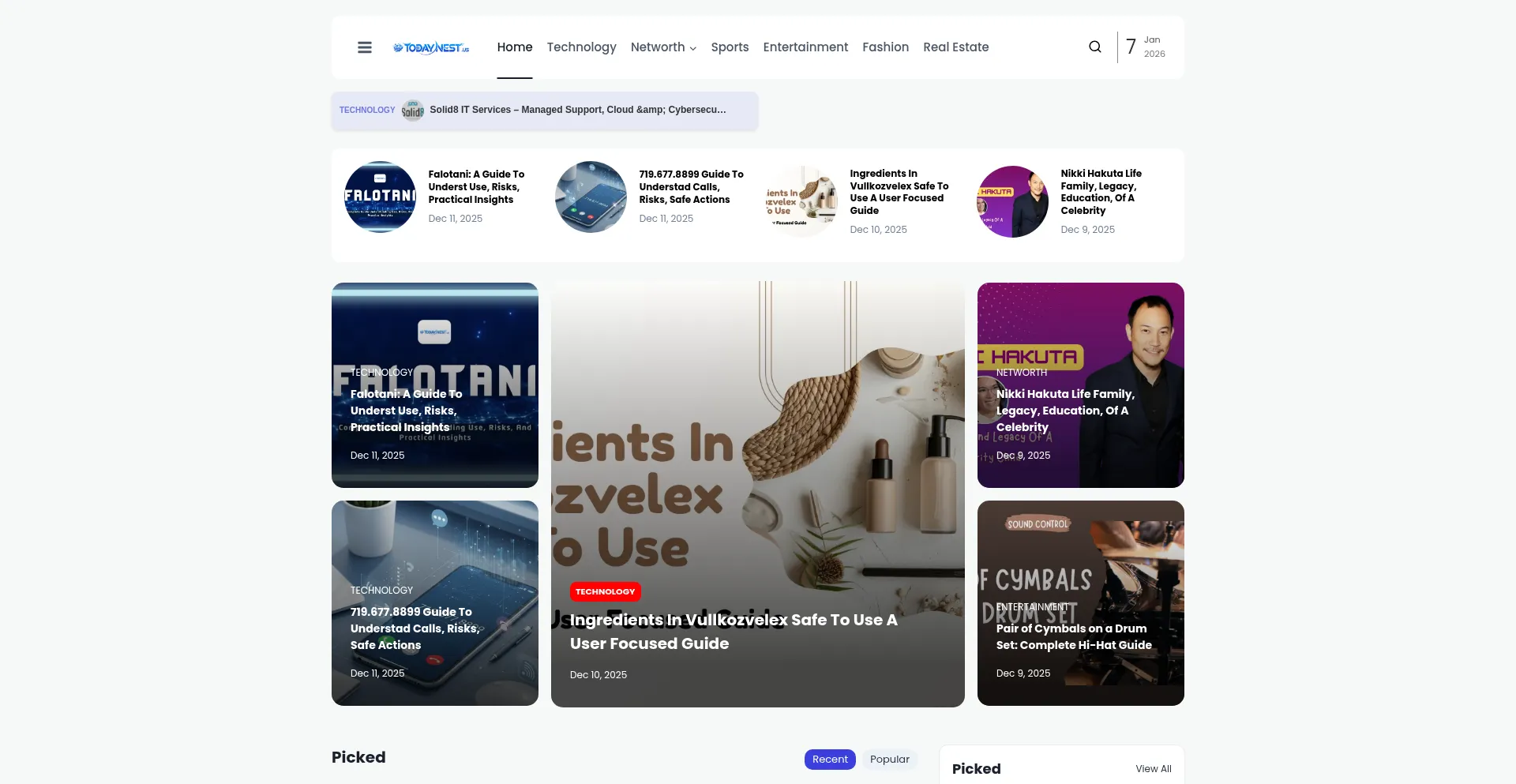The height and width of the screenshot is (784, 1516).
Task: Open the Pair of Cymbals article card
Action: (1073, 637)
